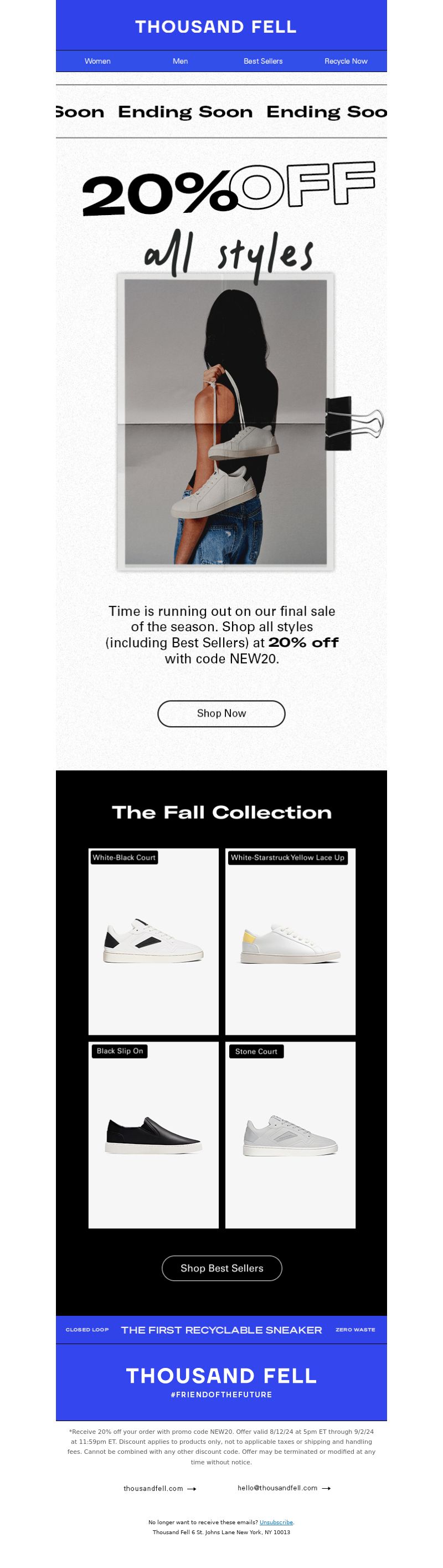Click the arrow icon beside thousandfell.com
The height and width of the screenshot is (1568, 443).
point(192,1489)
